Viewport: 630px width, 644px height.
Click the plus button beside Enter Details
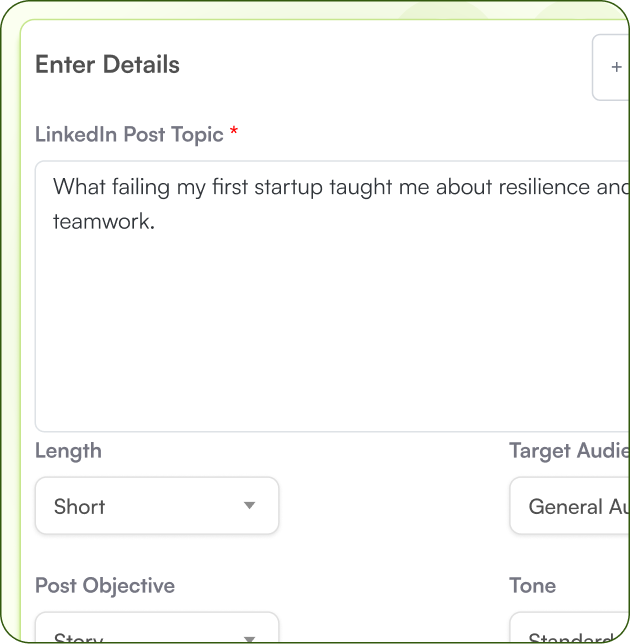(614, 67)
